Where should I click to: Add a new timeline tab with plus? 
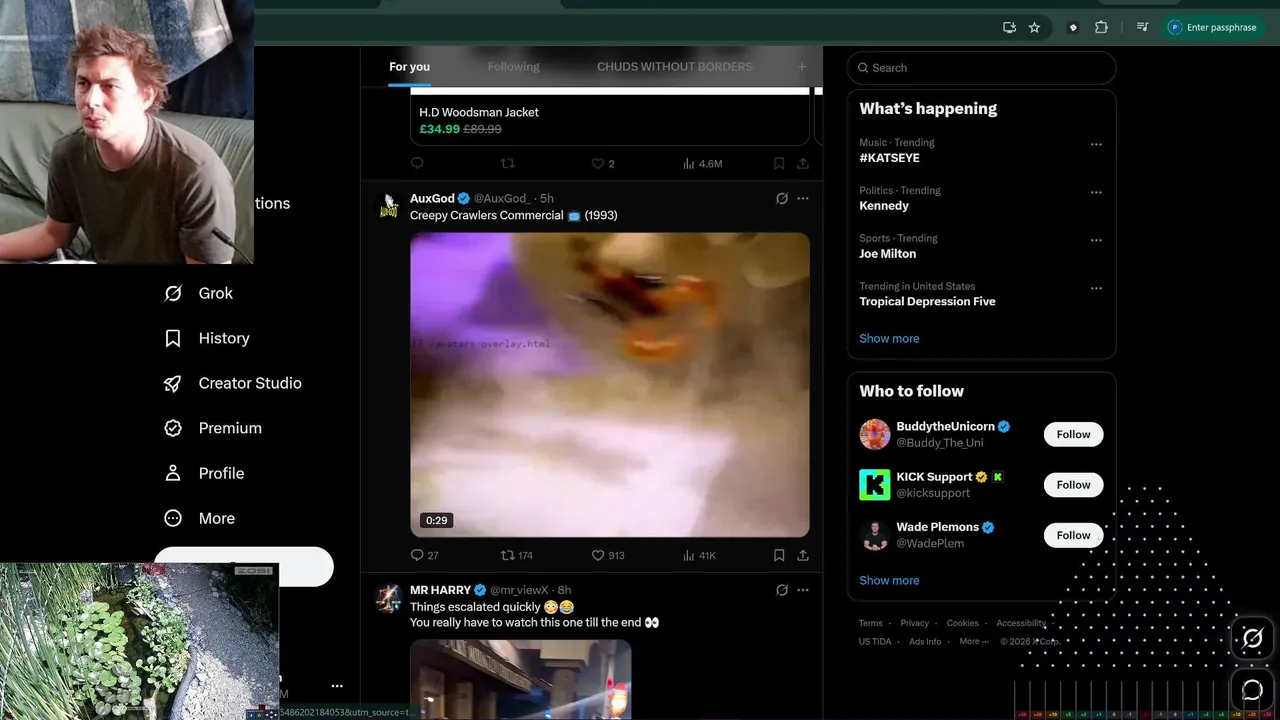pyautogui.click(x=801, y=67)
